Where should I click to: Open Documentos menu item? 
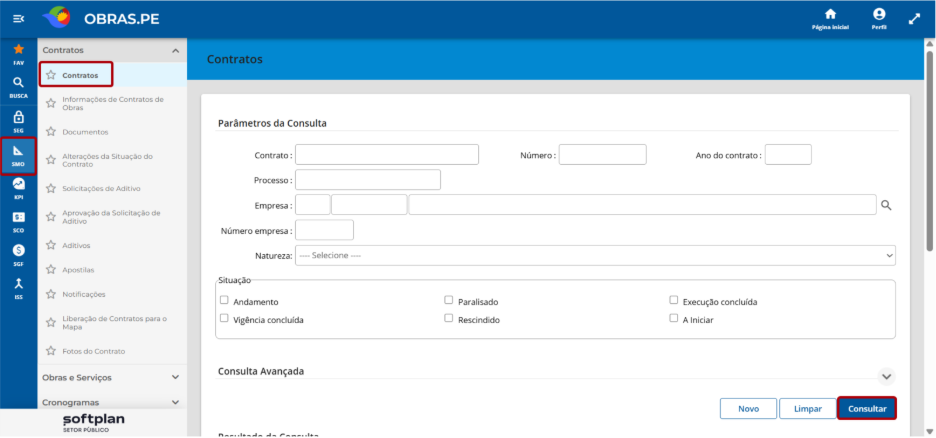pyautogui.click(x=85, y=132)
